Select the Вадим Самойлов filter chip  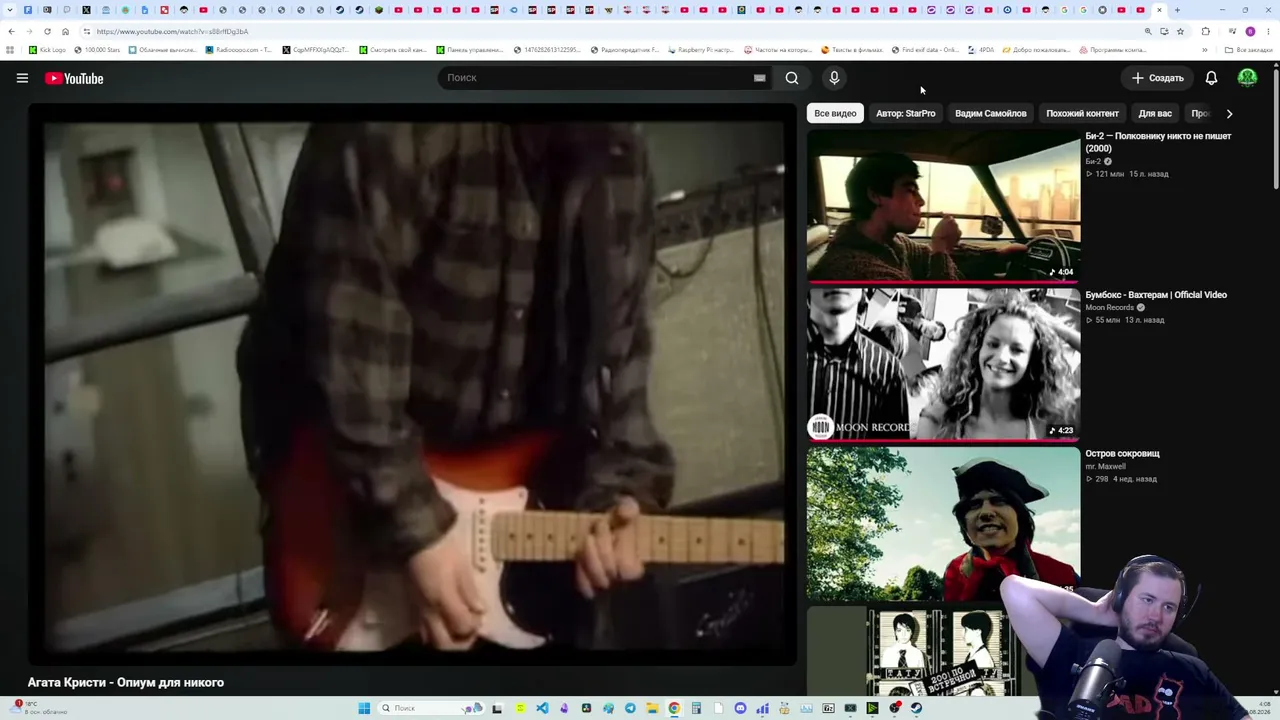click(x=991, y=113)
